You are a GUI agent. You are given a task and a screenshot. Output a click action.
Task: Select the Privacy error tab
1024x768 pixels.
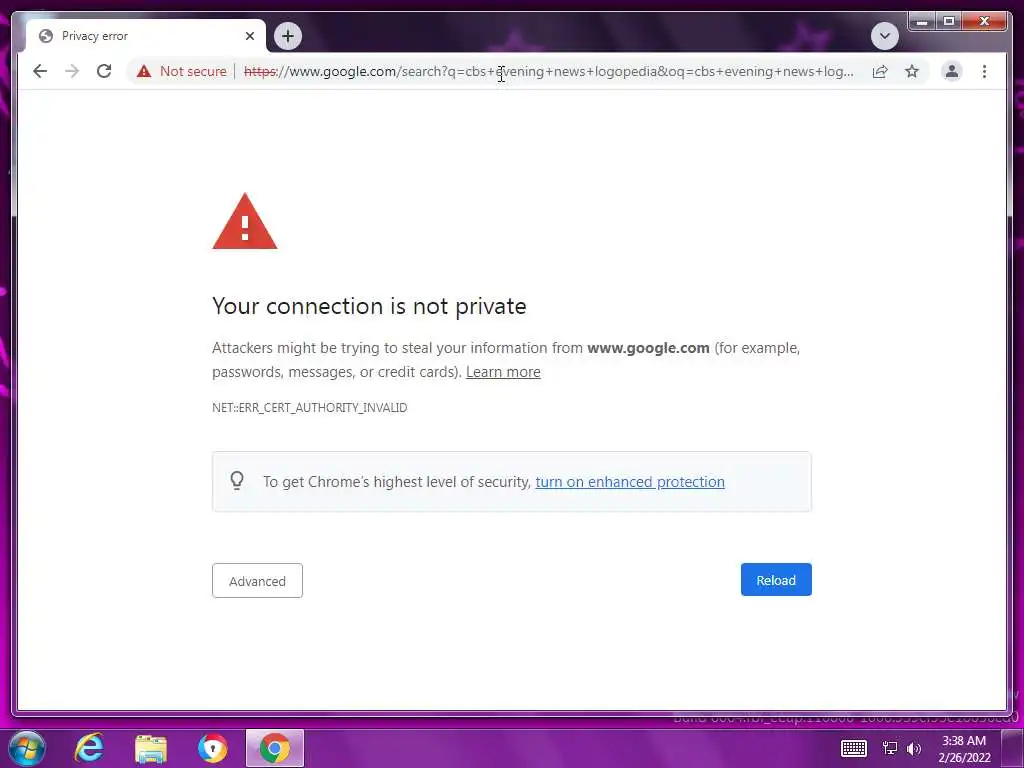tap(146, 36)
